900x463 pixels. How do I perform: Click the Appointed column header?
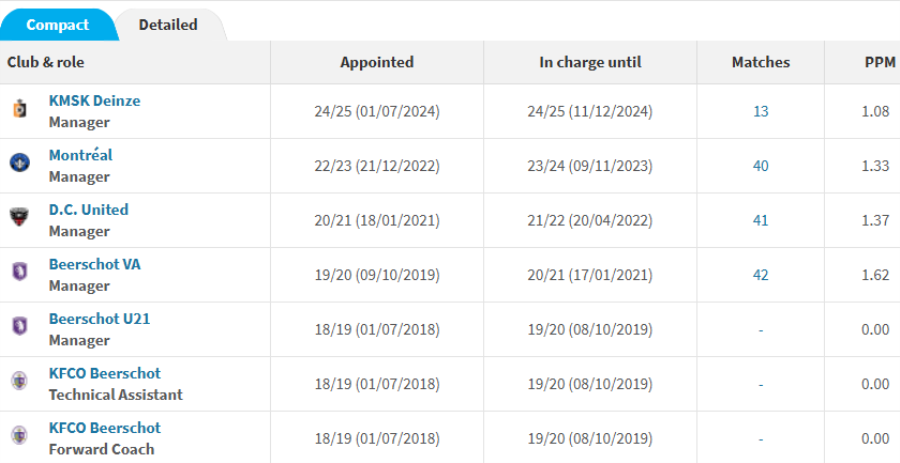(x=376, y=62)
